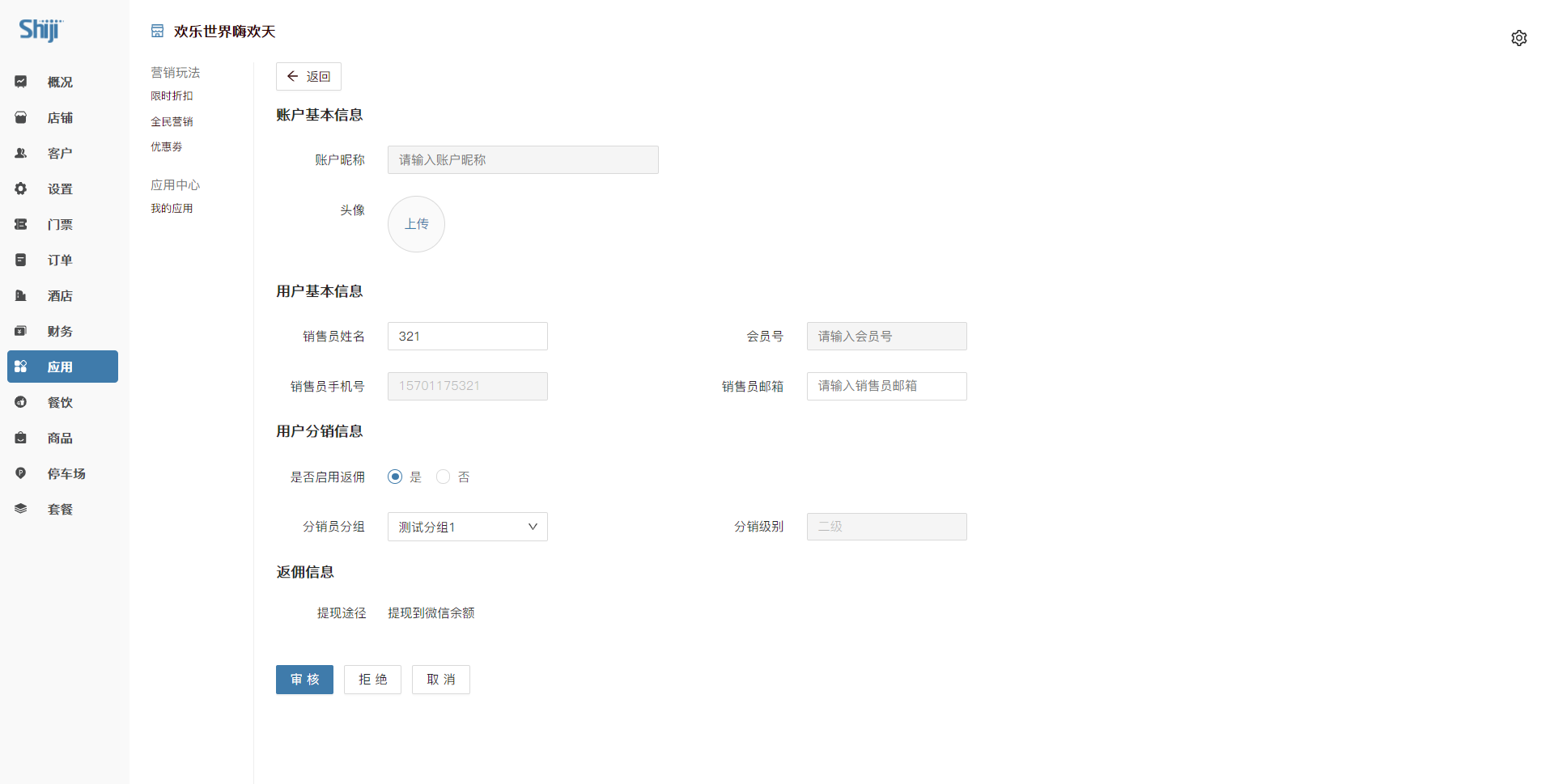Image resolution: width=1554 pixels, height=784 pixels.
Task: Click the 概况 overview chart icon
Action: pyautogui.click(x=21, y=82)
